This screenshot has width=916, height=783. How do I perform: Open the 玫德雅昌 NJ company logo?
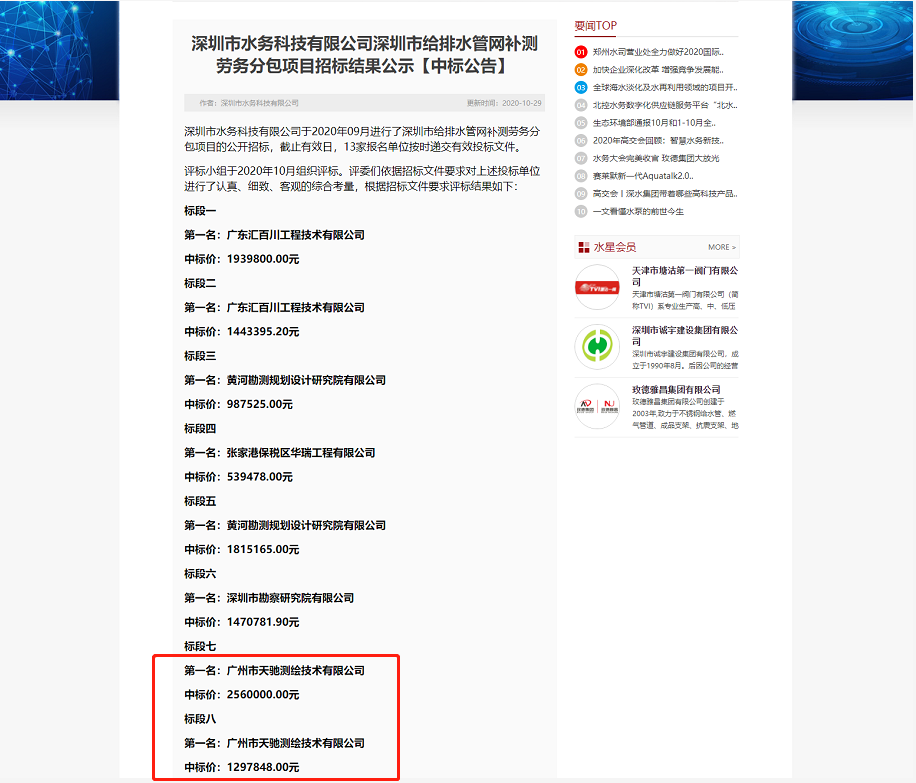597,406
